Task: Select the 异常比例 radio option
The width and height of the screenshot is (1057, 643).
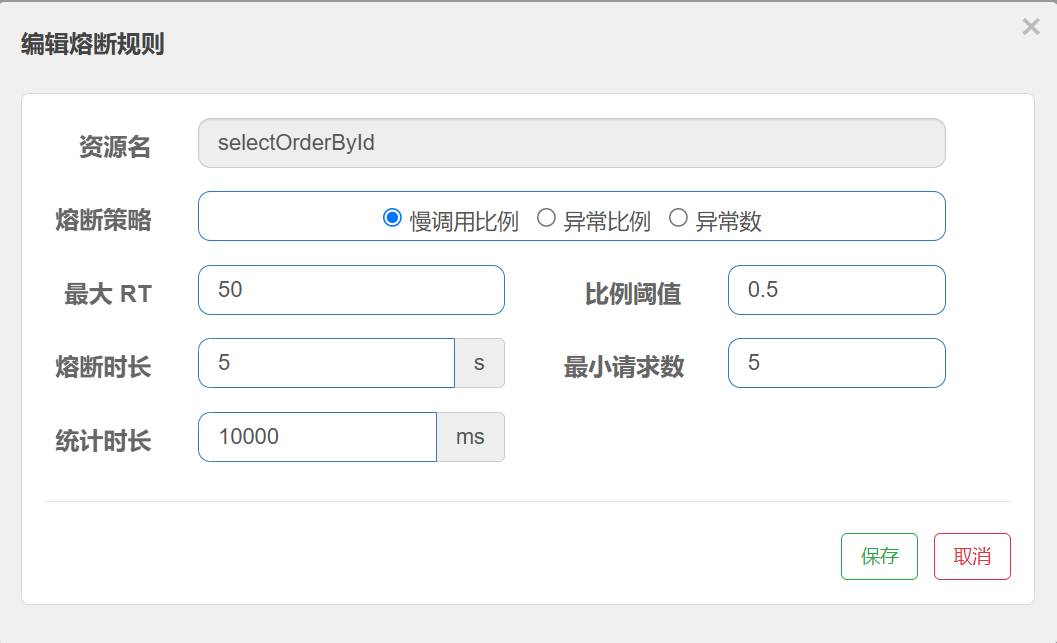Action: point(546,218)
